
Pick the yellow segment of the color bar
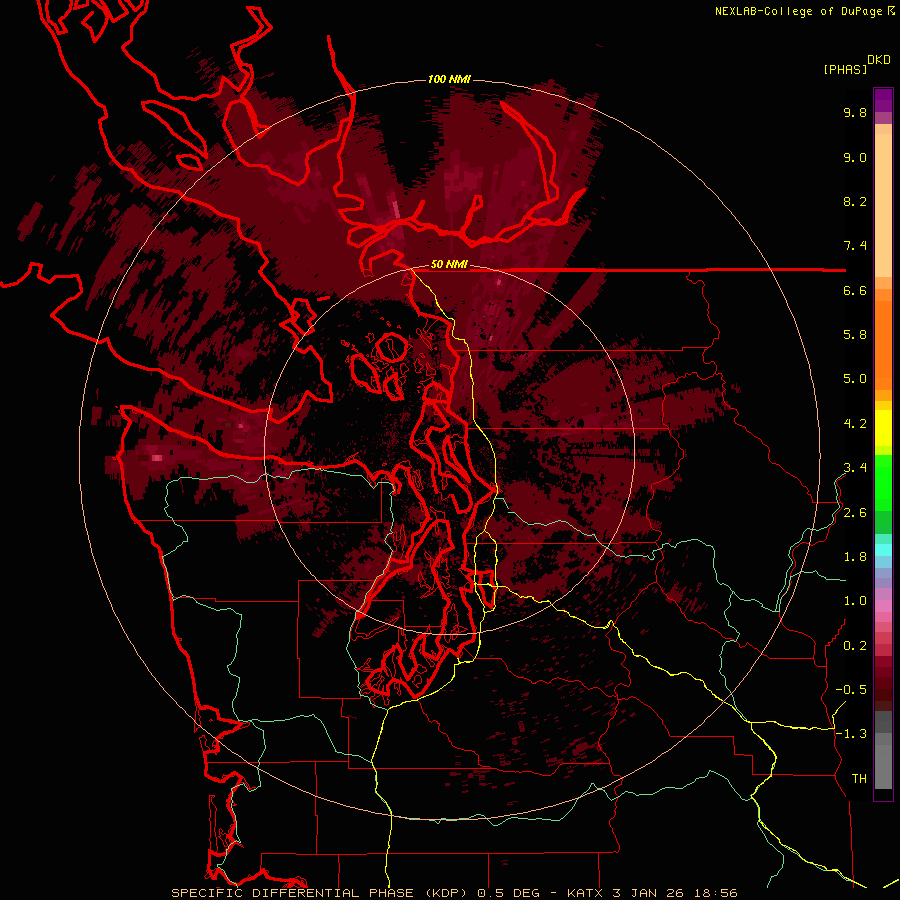[x=883, y=428]
